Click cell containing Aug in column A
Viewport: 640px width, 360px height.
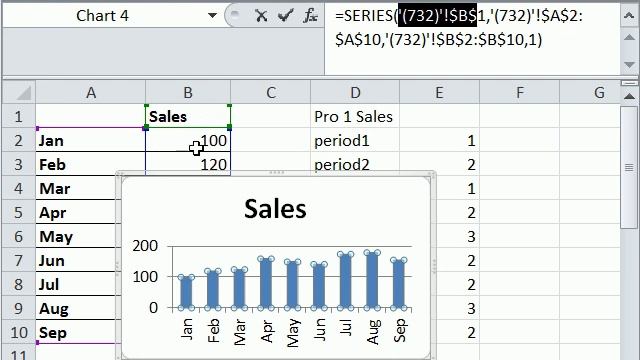(78, 309)
